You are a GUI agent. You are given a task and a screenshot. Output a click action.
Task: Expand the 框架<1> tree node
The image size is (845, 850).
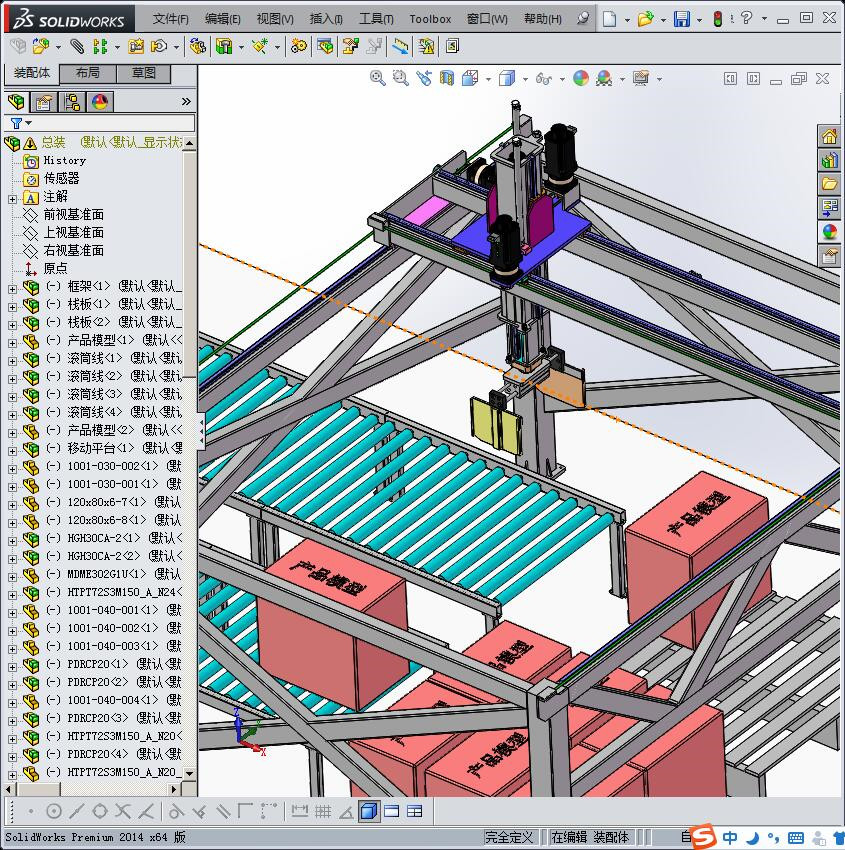coord(12,289)
